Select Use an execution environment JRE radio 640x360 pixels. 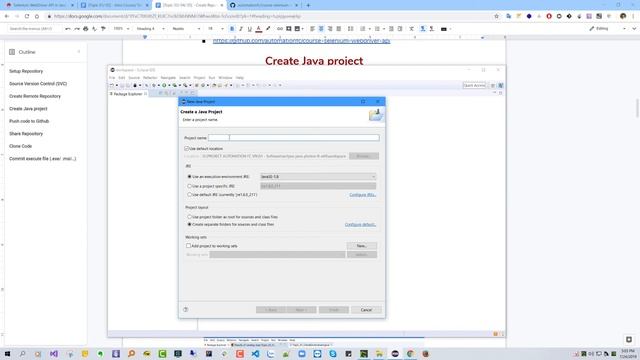(189, 177)
